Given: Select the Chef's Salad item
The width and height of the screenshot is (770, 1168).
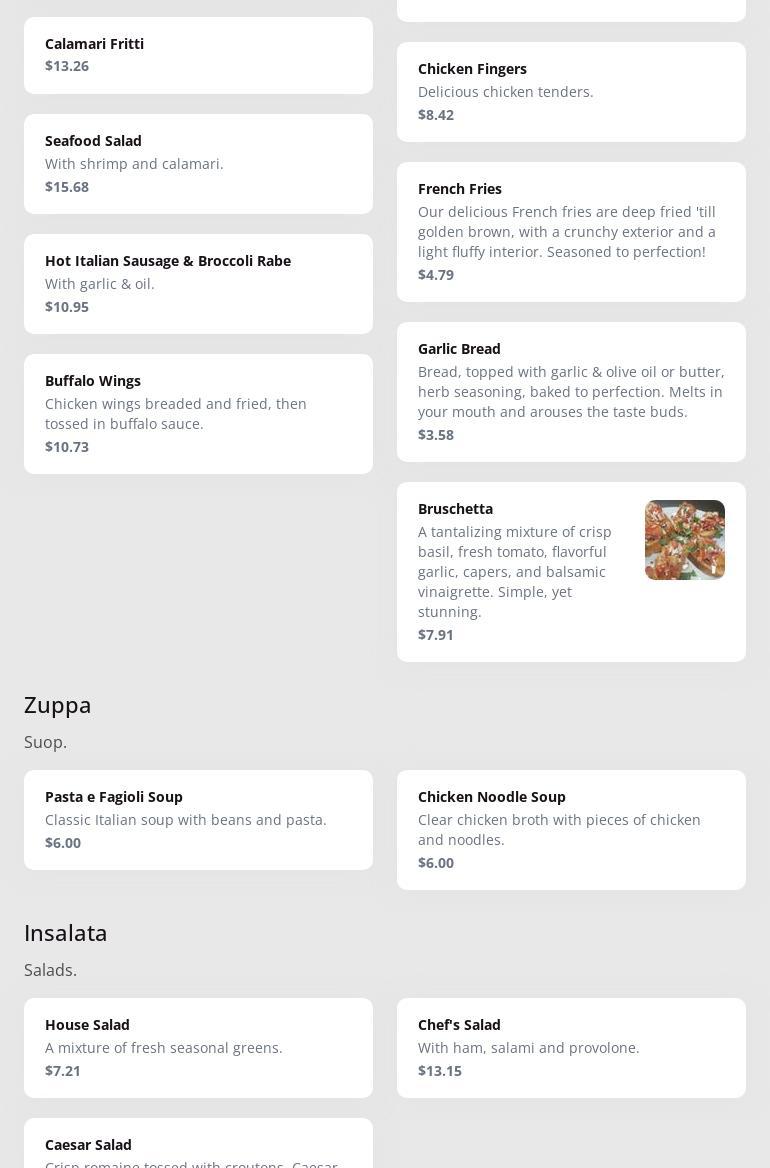Looking at the screenshot, I should click(571, 1047).
